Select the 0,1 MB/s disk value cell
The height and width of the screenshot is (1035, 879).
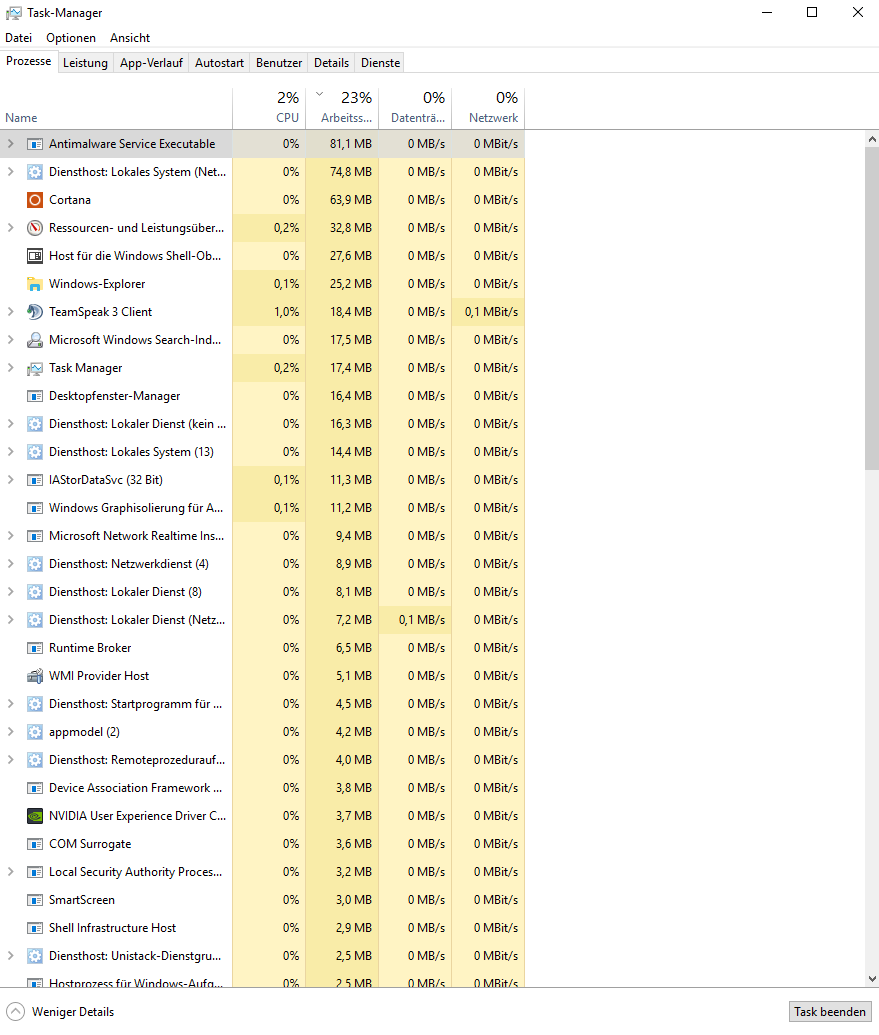pos(416,620)
